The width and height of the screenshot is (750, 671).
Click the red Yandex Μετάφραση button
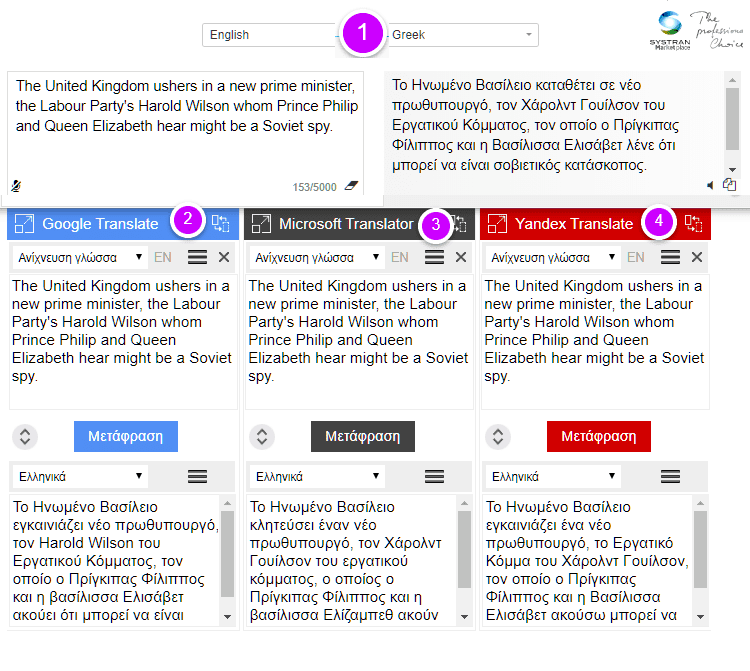click(599, 436)
